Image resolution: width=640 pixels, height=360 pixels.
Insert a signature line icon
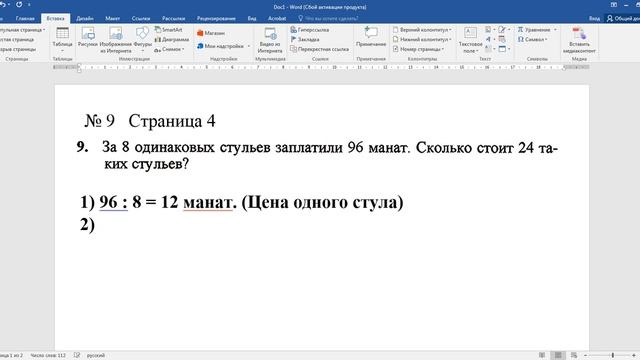[503, 30]
